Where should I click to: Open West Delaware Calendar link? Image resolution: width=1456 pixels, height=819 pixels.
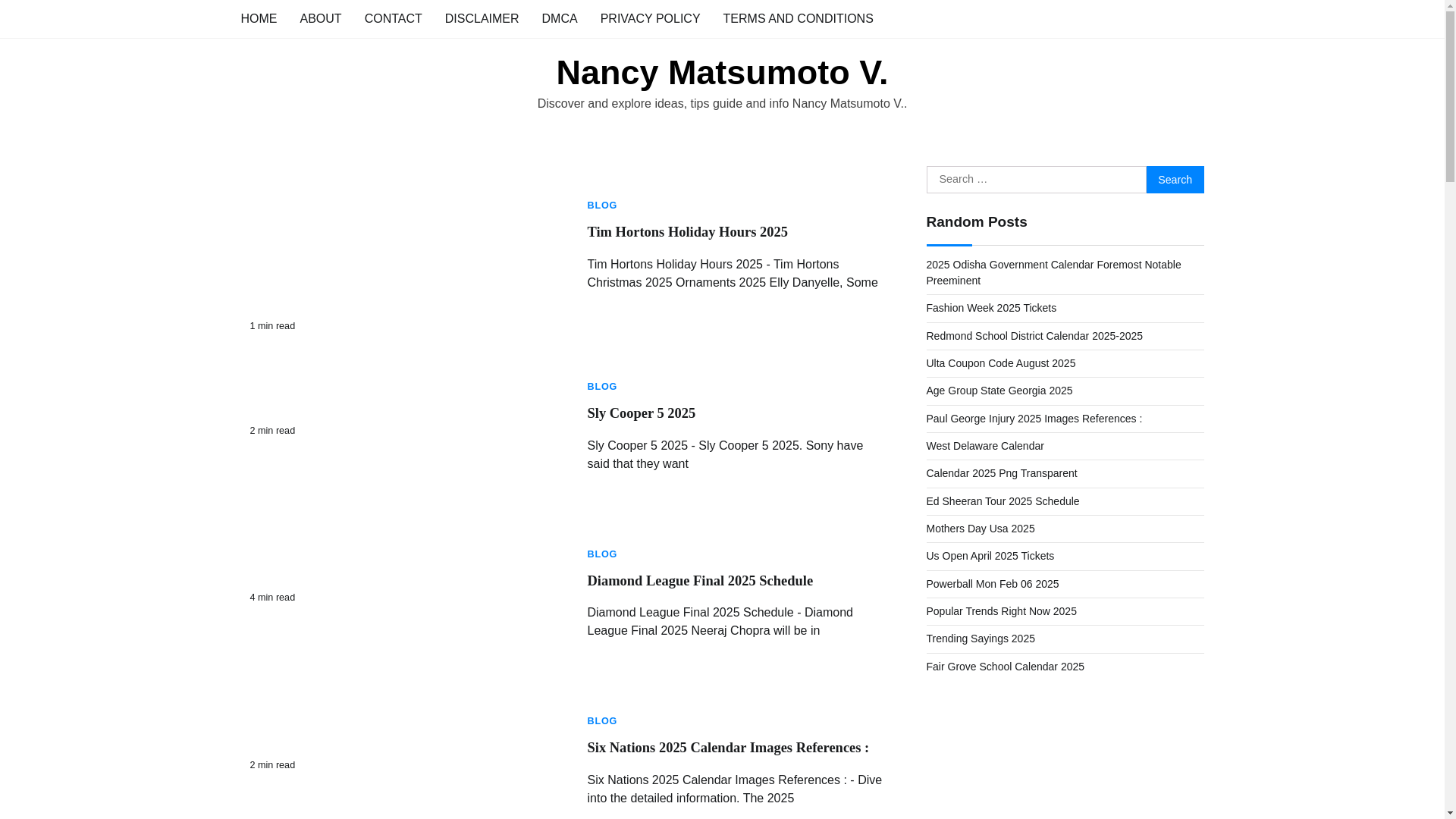point(985,446)
